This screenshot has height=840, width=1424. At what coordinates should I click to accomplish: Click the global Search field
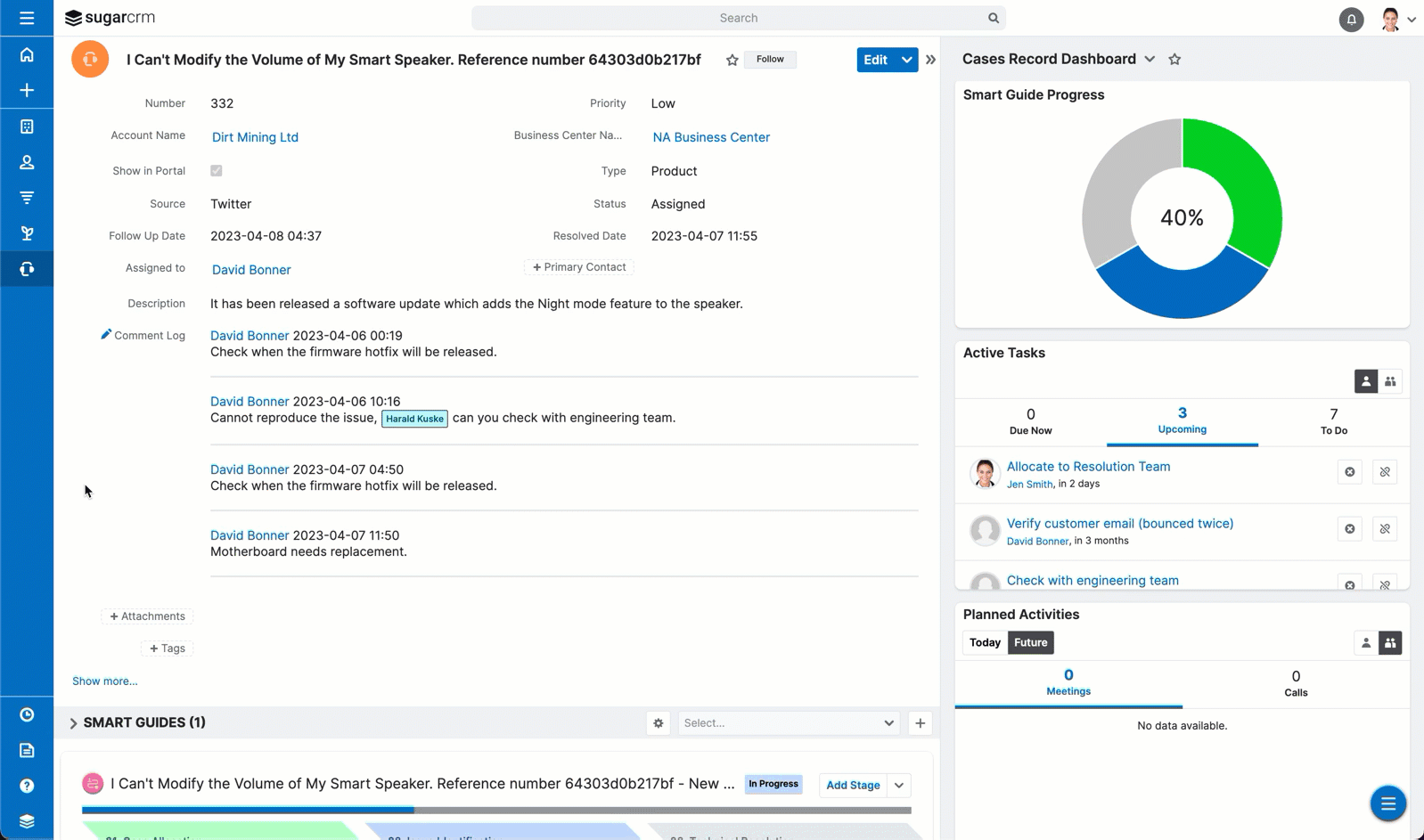point(738,18)
